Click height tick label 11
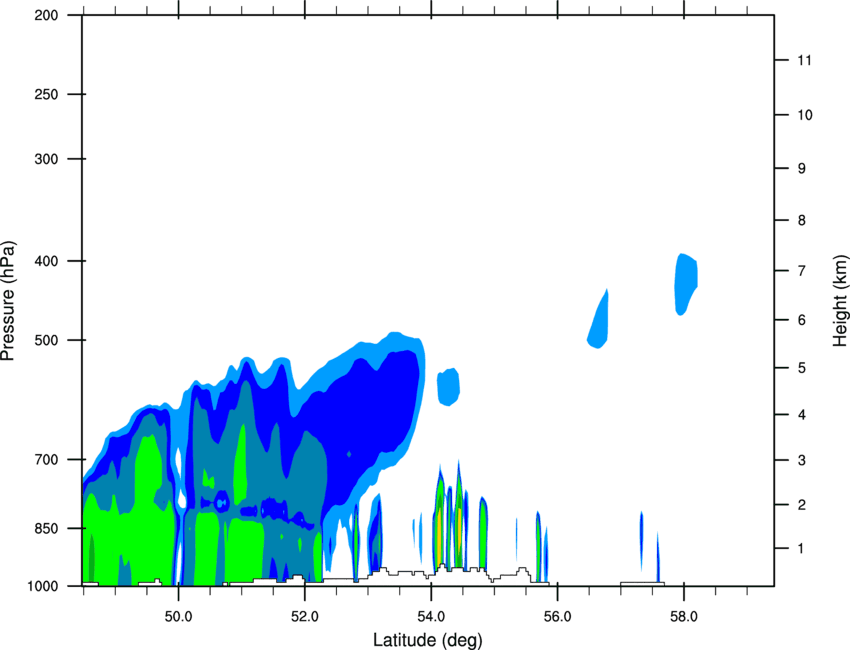Viewport: 850px width, 650px height. click(x=804, y=60)
